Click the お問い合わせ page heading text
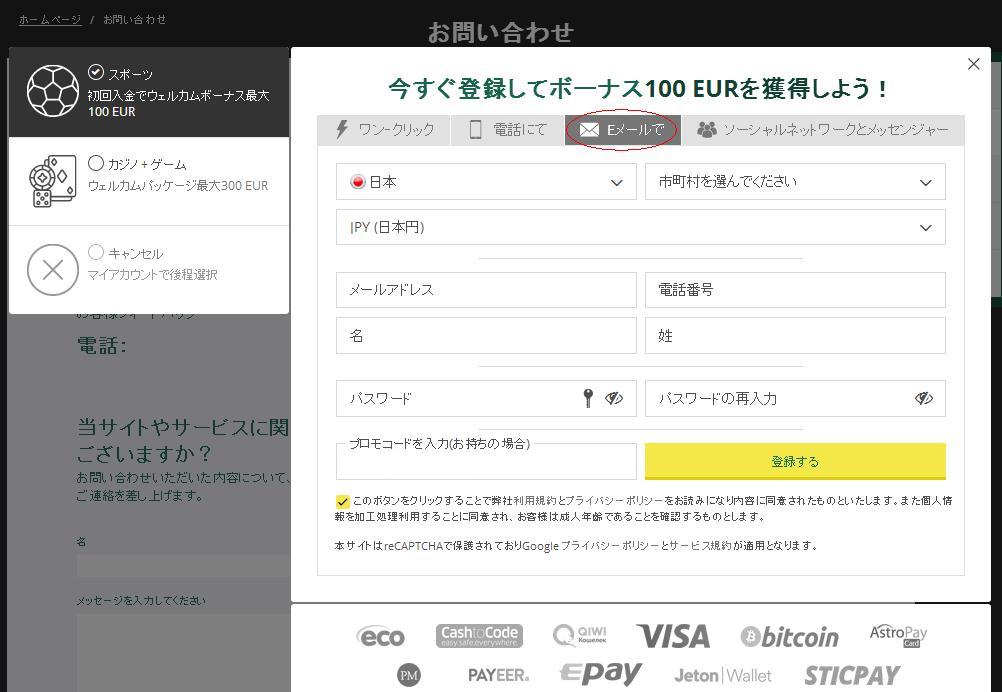This screenshot has height=692, width=1002. [500, 32]
